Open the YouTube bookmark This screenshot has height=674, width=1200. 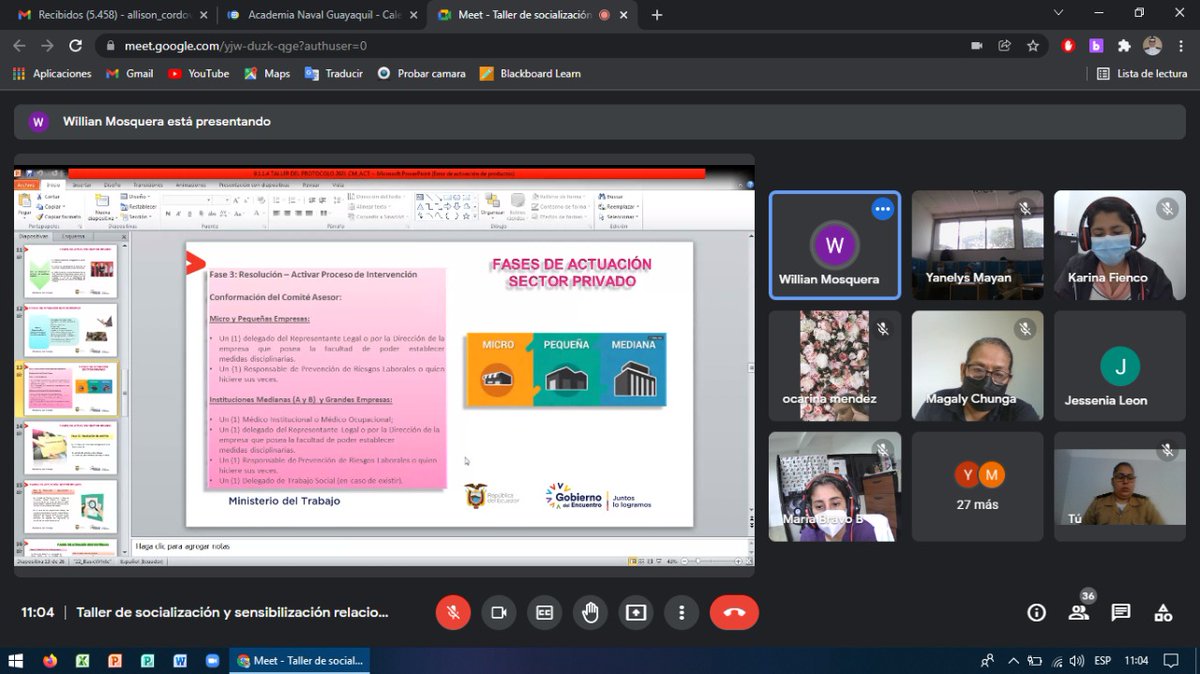click(199, 73)
